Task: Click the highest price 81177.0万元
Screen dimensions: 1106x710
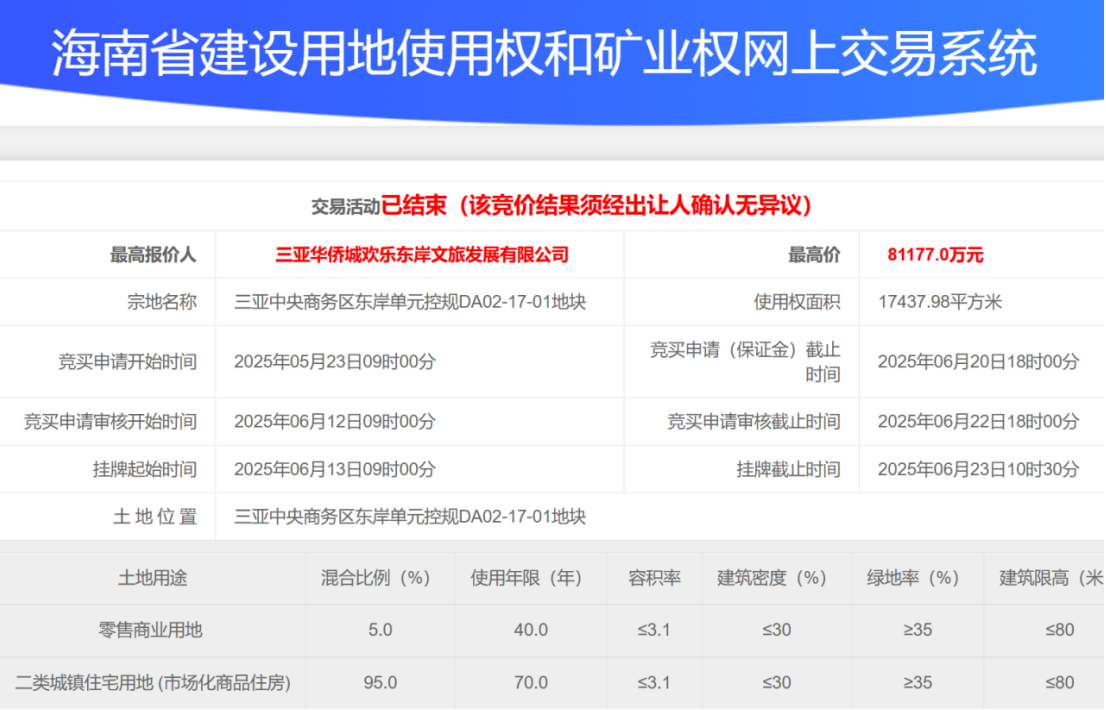Action: 935,255
